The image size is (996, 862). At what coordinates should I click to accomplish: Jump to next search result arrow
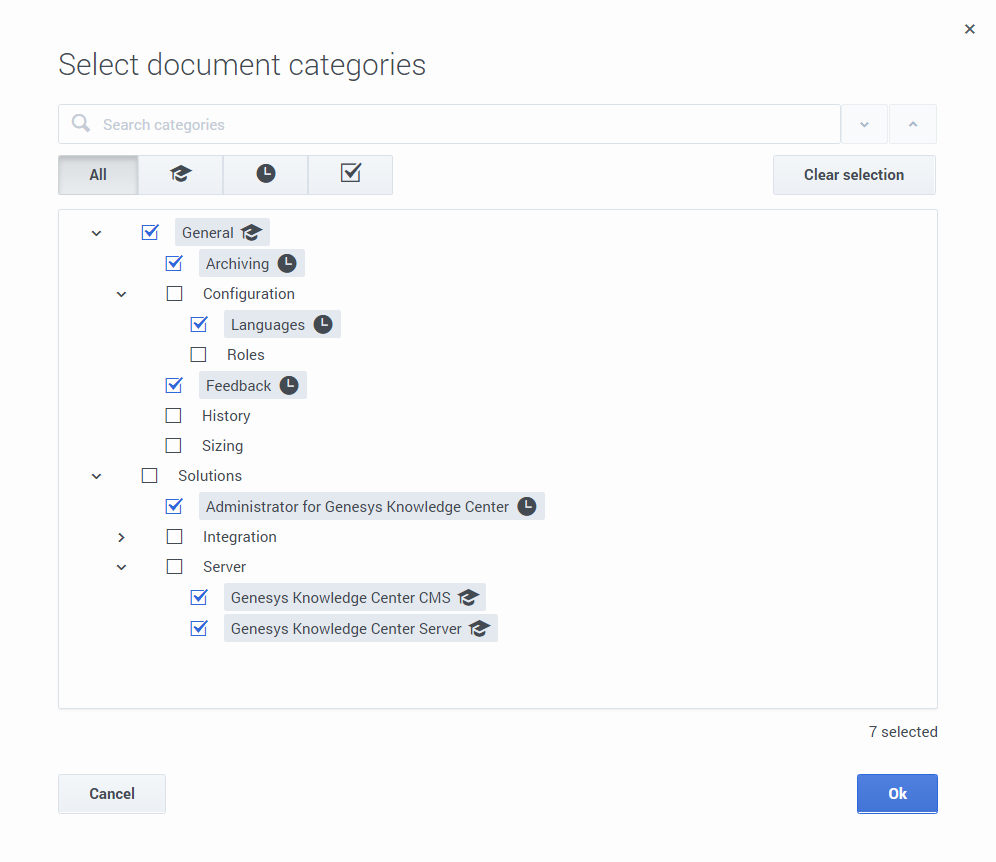[x=865, y=124]
